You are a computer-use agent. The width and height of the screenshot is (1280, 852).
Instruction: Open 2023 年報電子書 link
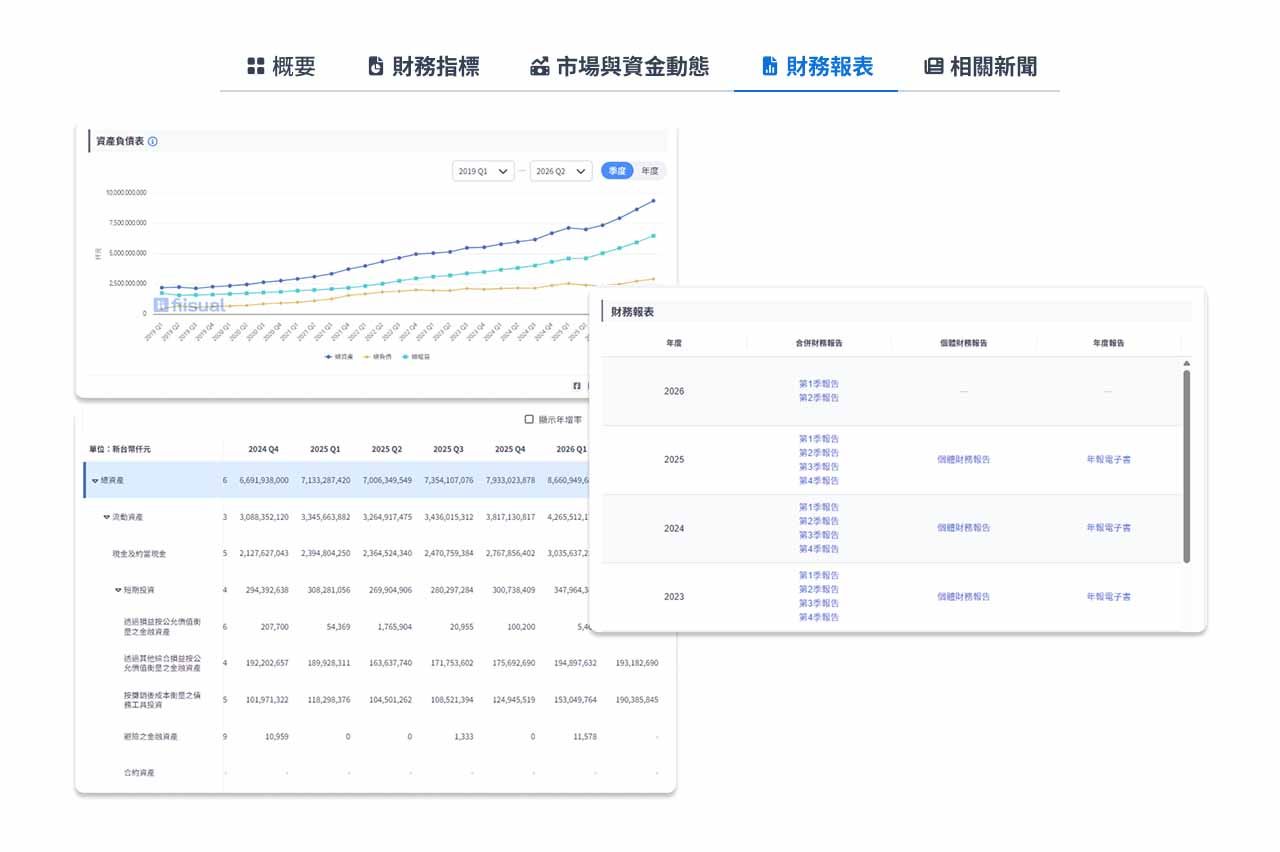click(x=1109, y=597)
